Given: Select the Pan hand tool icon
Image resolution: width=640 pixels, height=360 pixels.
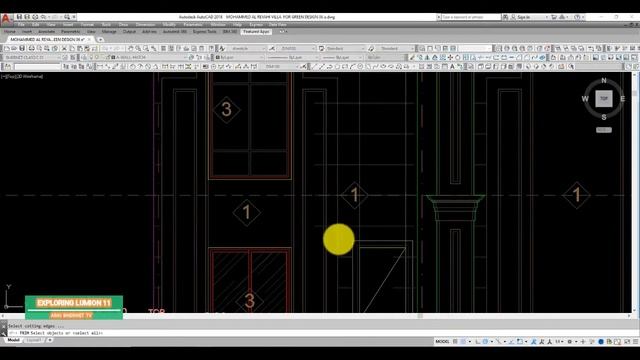Looking at the screenshot, I should pos(131,49).
